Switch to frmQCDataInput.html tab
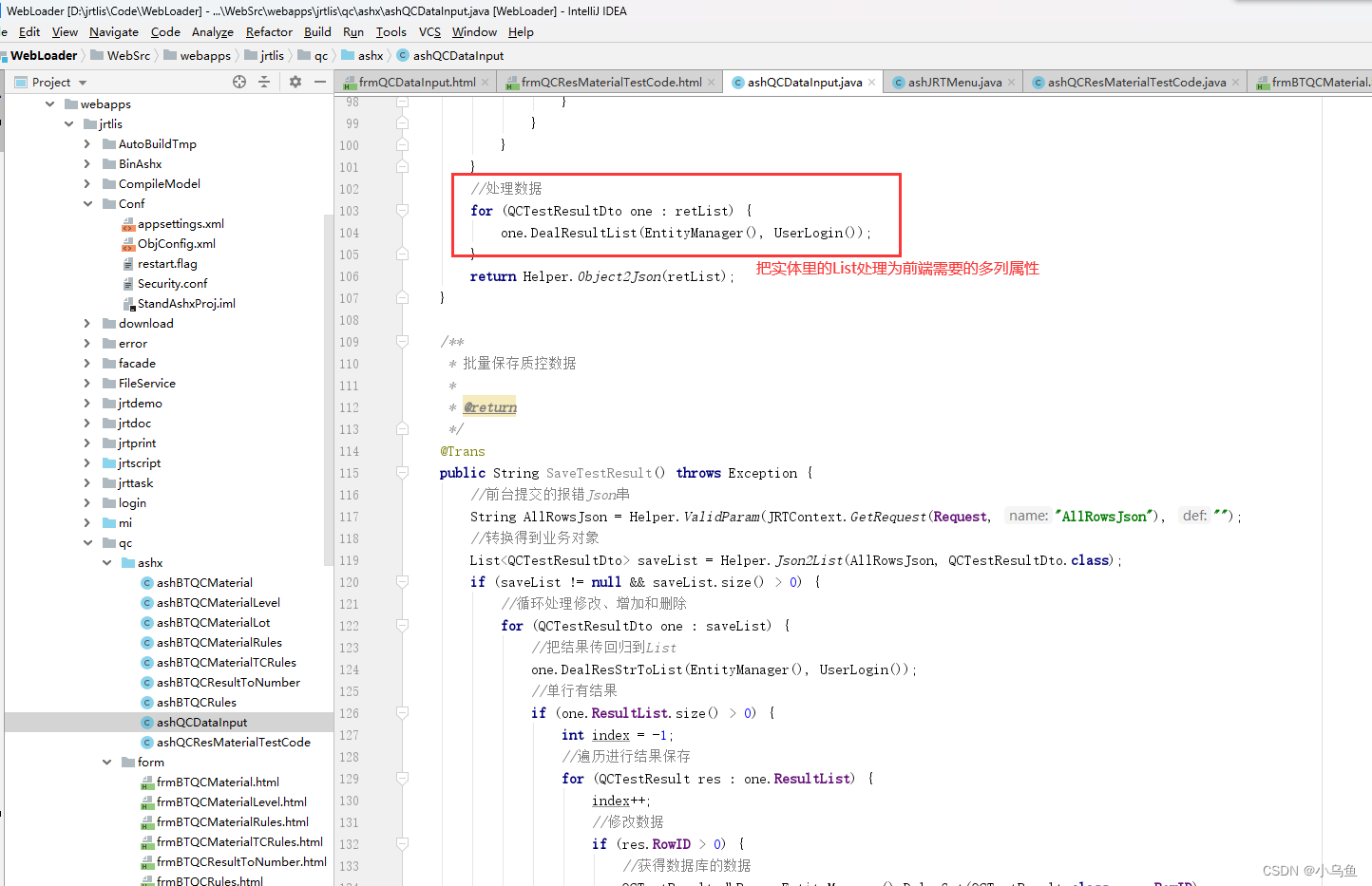 pyautogui.click(x=417, y=83)
